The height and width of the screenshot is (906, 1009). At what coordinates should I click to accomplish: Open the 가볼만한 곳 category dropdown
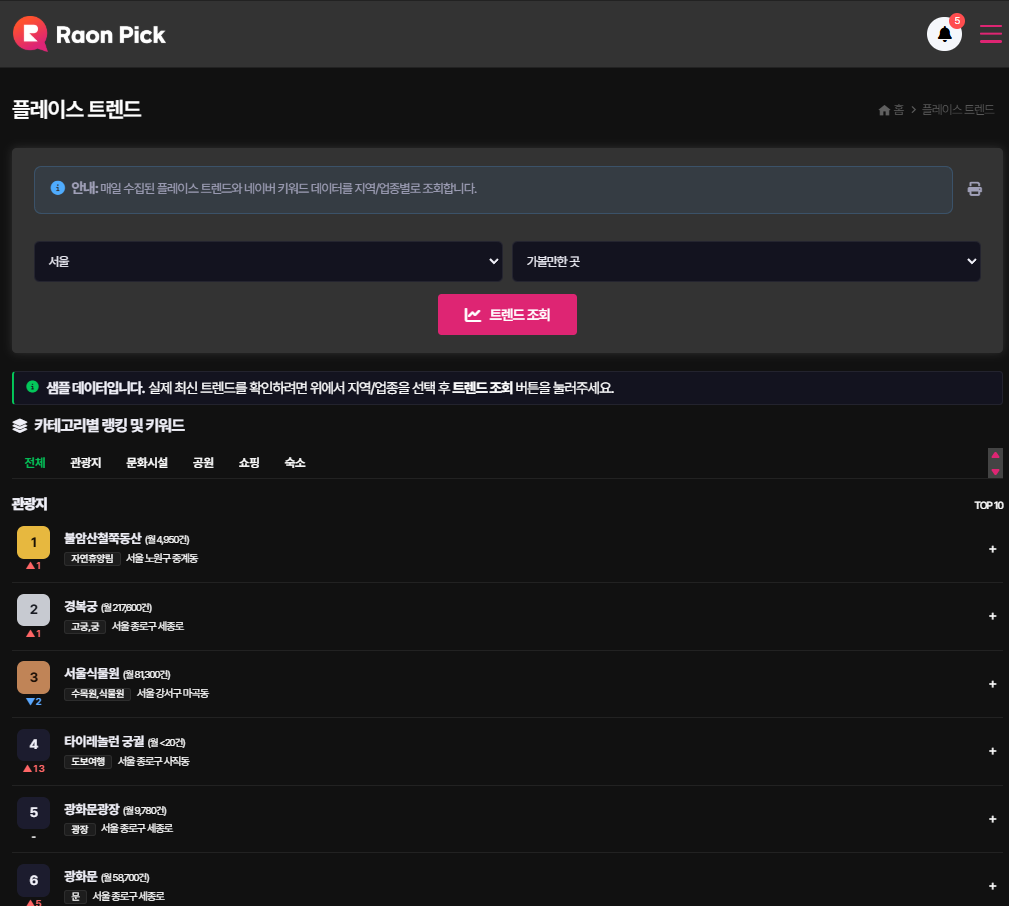[x=746, y=261]
